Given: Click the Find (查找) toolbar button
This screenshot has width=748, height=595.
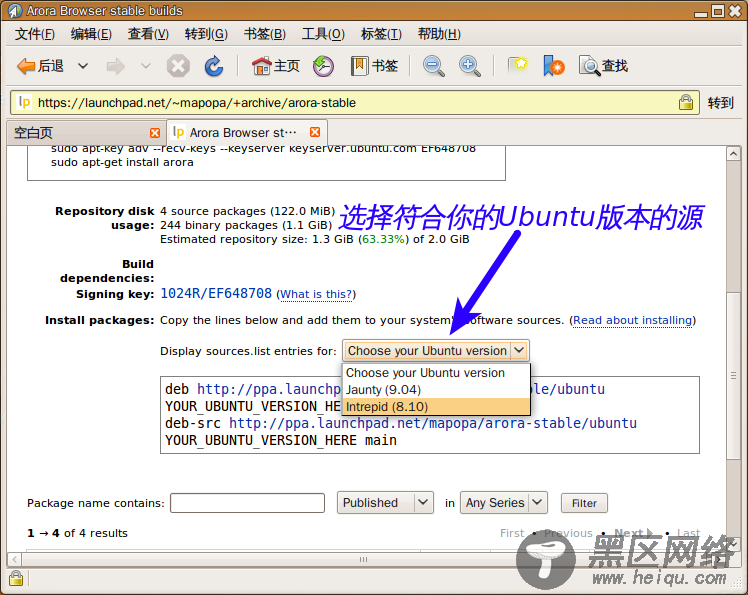Looking at the screenshot, I should (603, 66).
